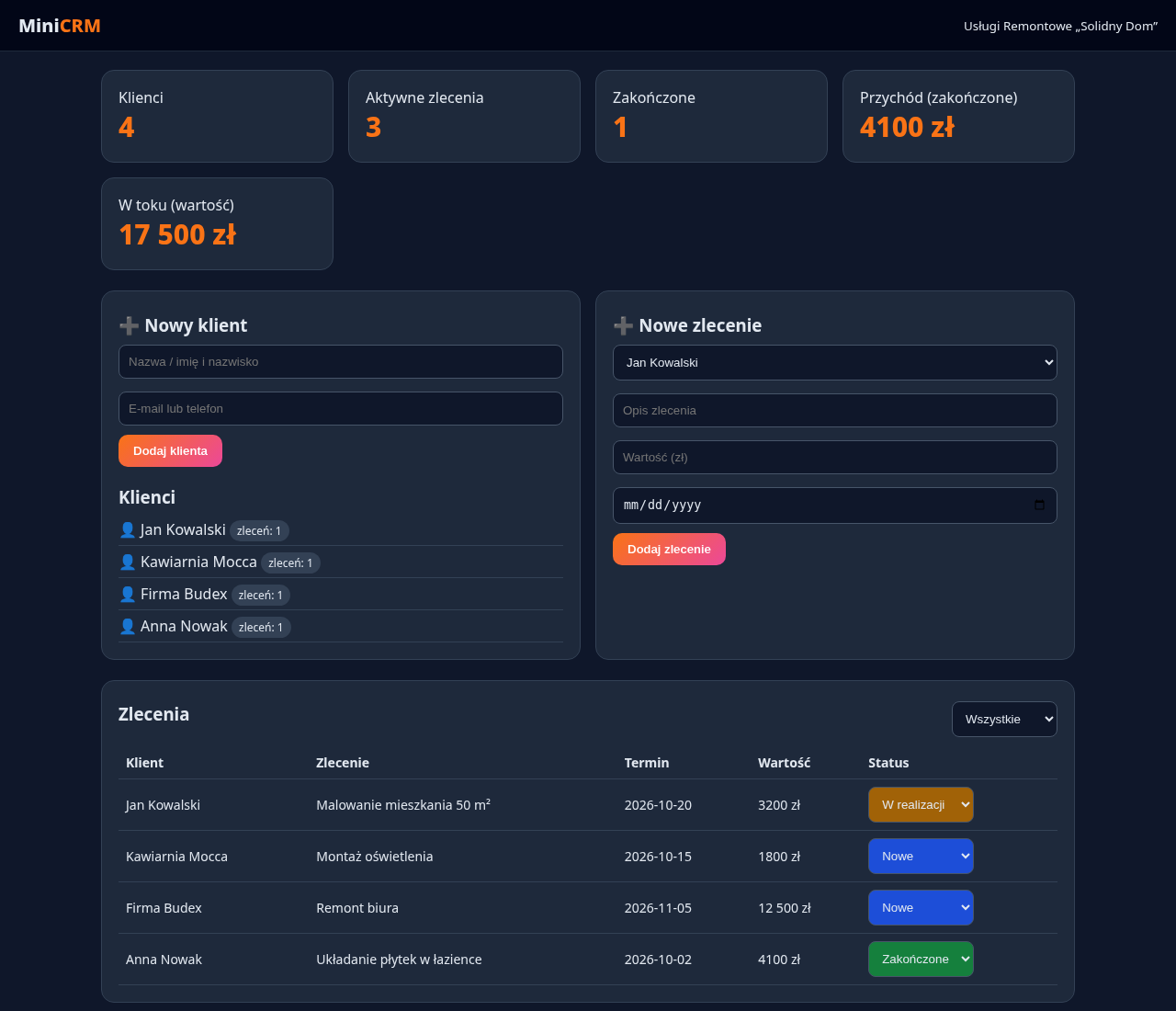Click the Termin column header
Viewport: 1176px width, 1011px height.
tap(647, 763)
